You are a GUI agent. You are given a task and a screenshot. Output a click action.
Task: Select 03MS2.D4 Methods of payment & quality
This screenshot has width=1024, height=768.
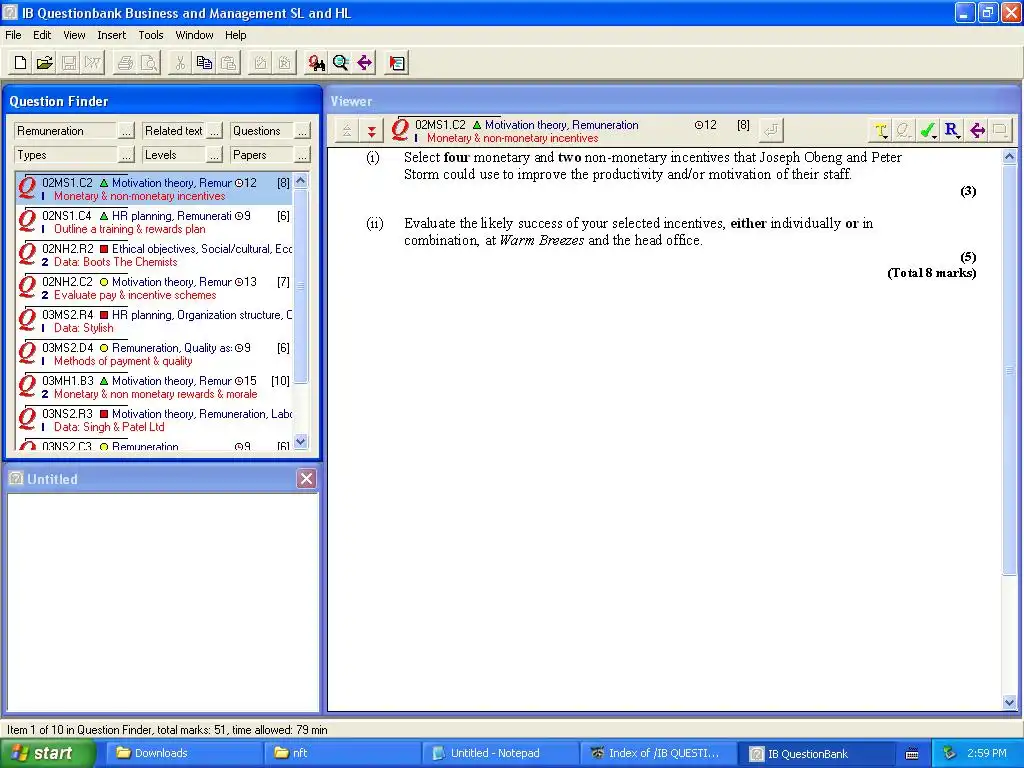click(x=154, y=354)
